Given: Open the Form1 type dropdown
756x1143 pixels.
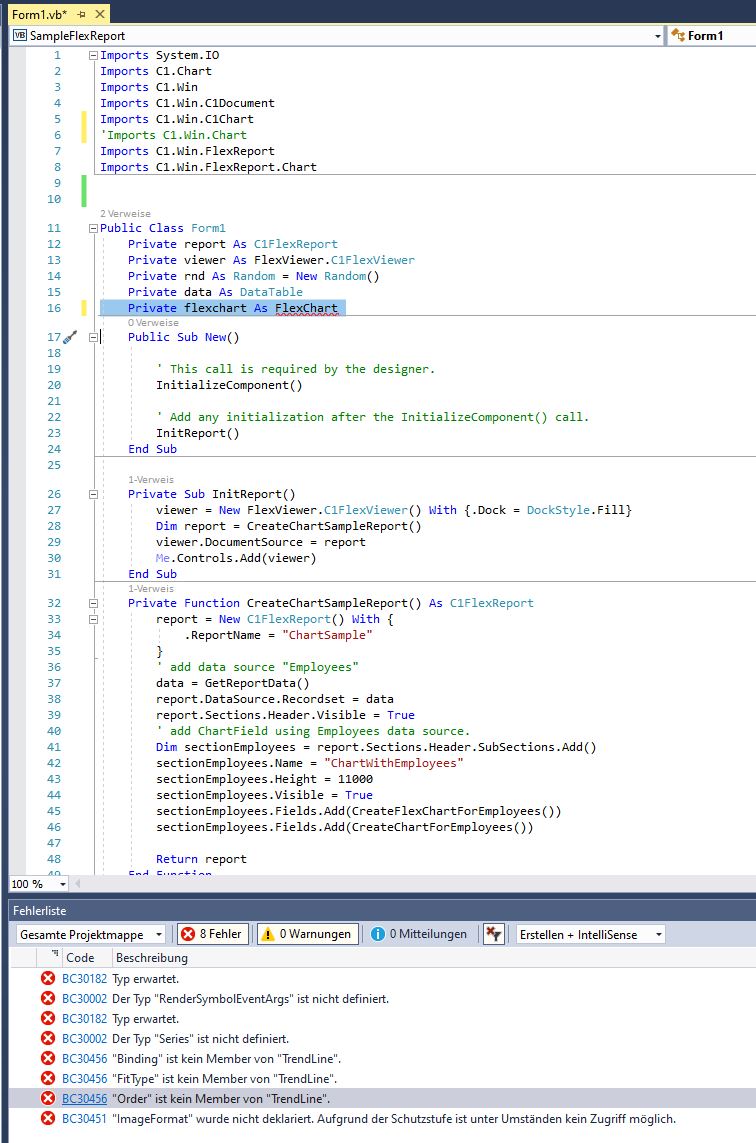Looking at the screenshot, I should (711, 35).
